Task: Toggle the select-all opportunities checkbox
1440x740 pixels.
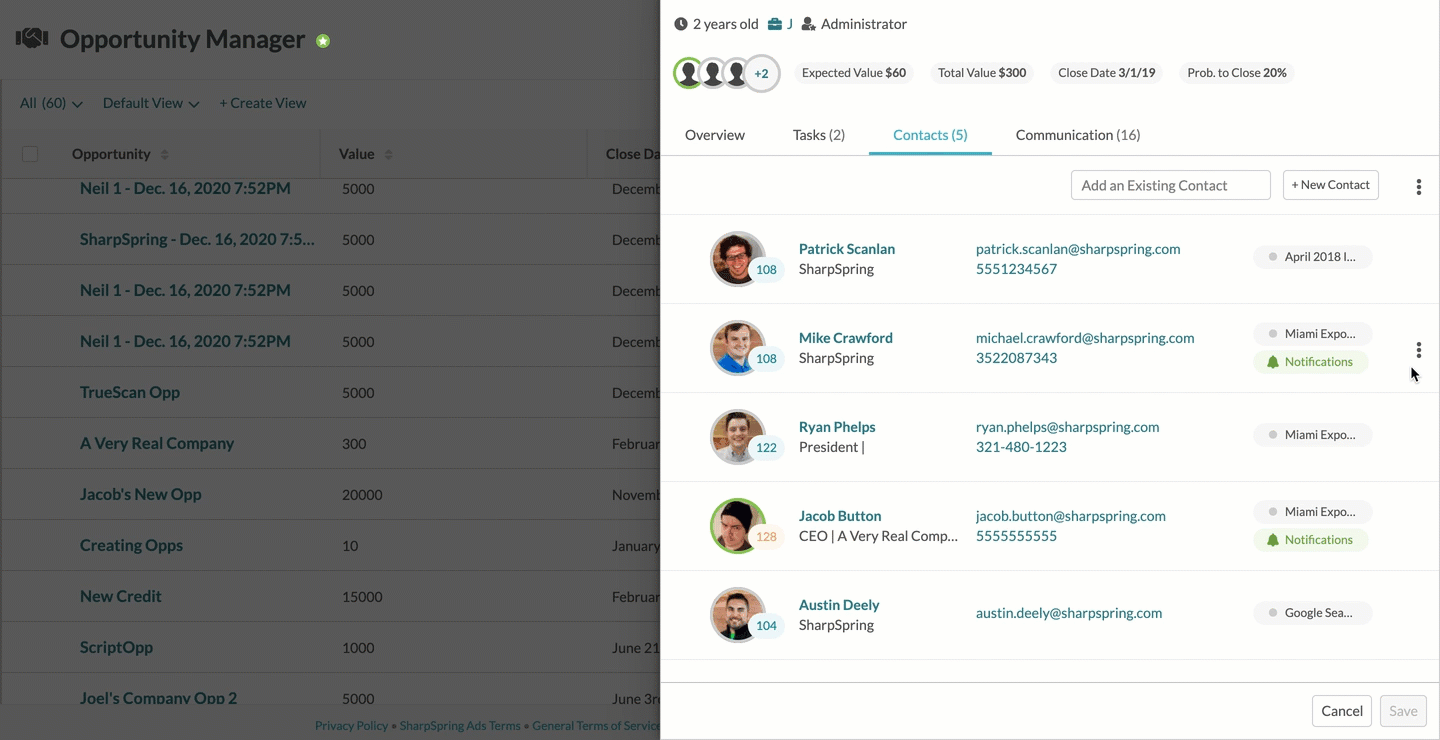Action: [x=30, y=154]
